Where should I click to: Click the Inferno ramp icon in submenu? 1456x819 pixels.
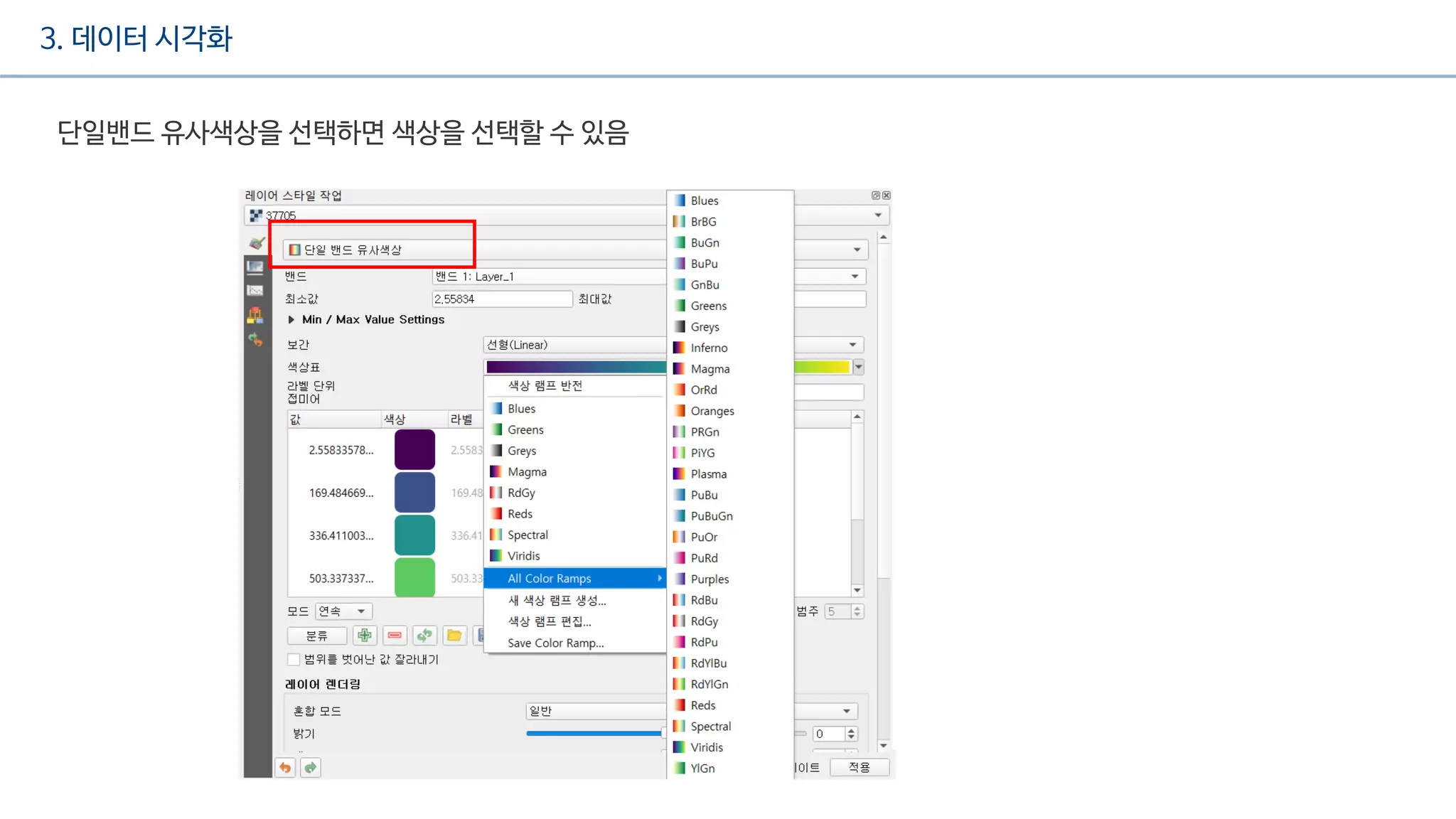tap(679, 348)
